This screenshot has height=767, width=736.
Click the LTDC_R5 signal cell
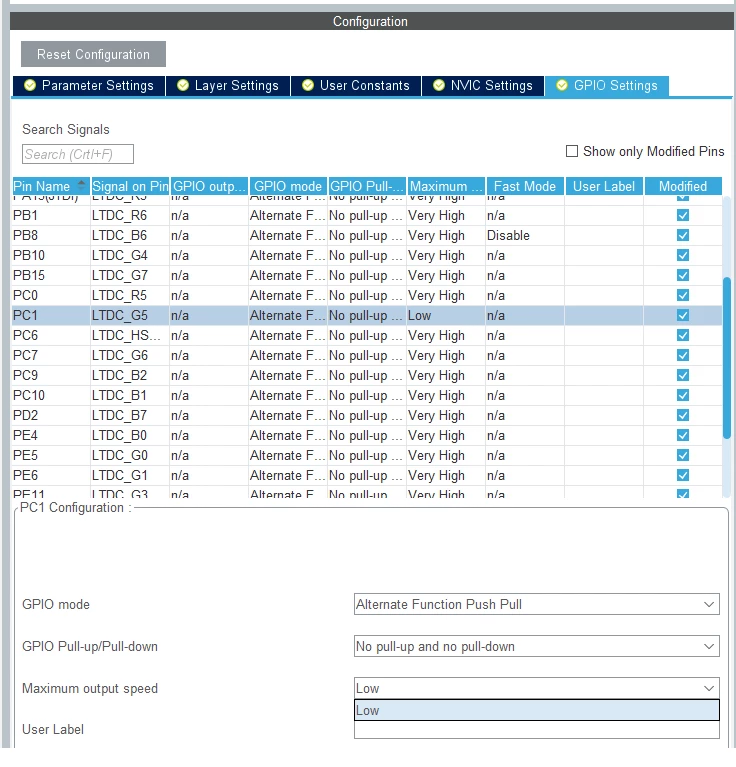click(130, 295)
